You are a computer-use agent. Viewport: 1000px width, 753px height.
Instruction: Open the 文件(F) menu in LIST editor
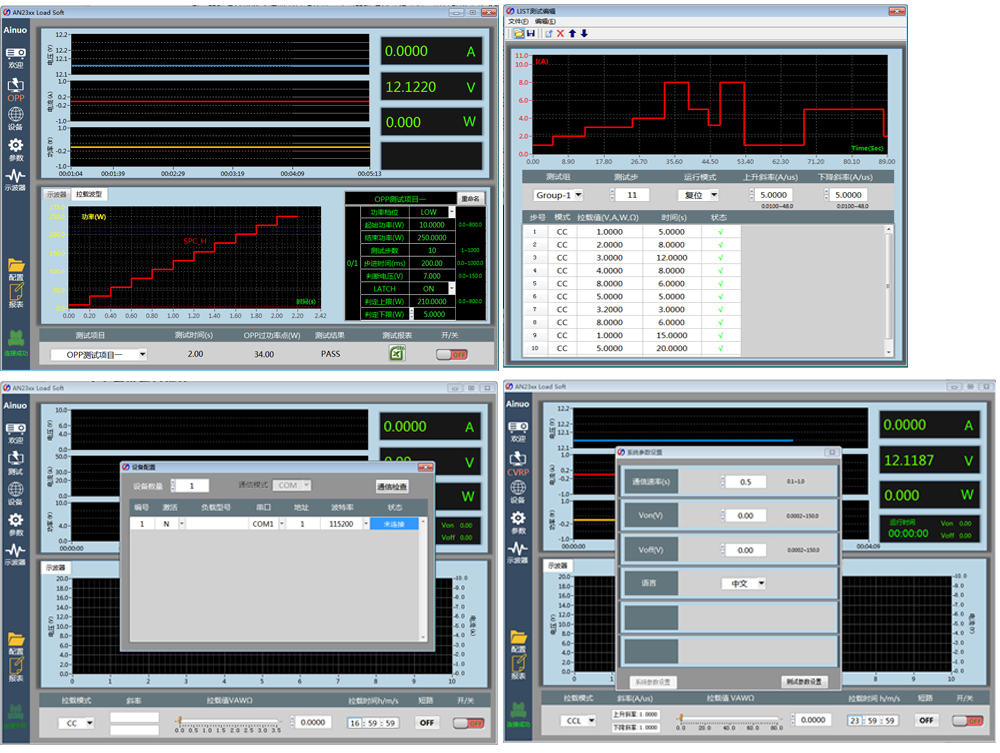pyautogui.click(x=517, y=21)
